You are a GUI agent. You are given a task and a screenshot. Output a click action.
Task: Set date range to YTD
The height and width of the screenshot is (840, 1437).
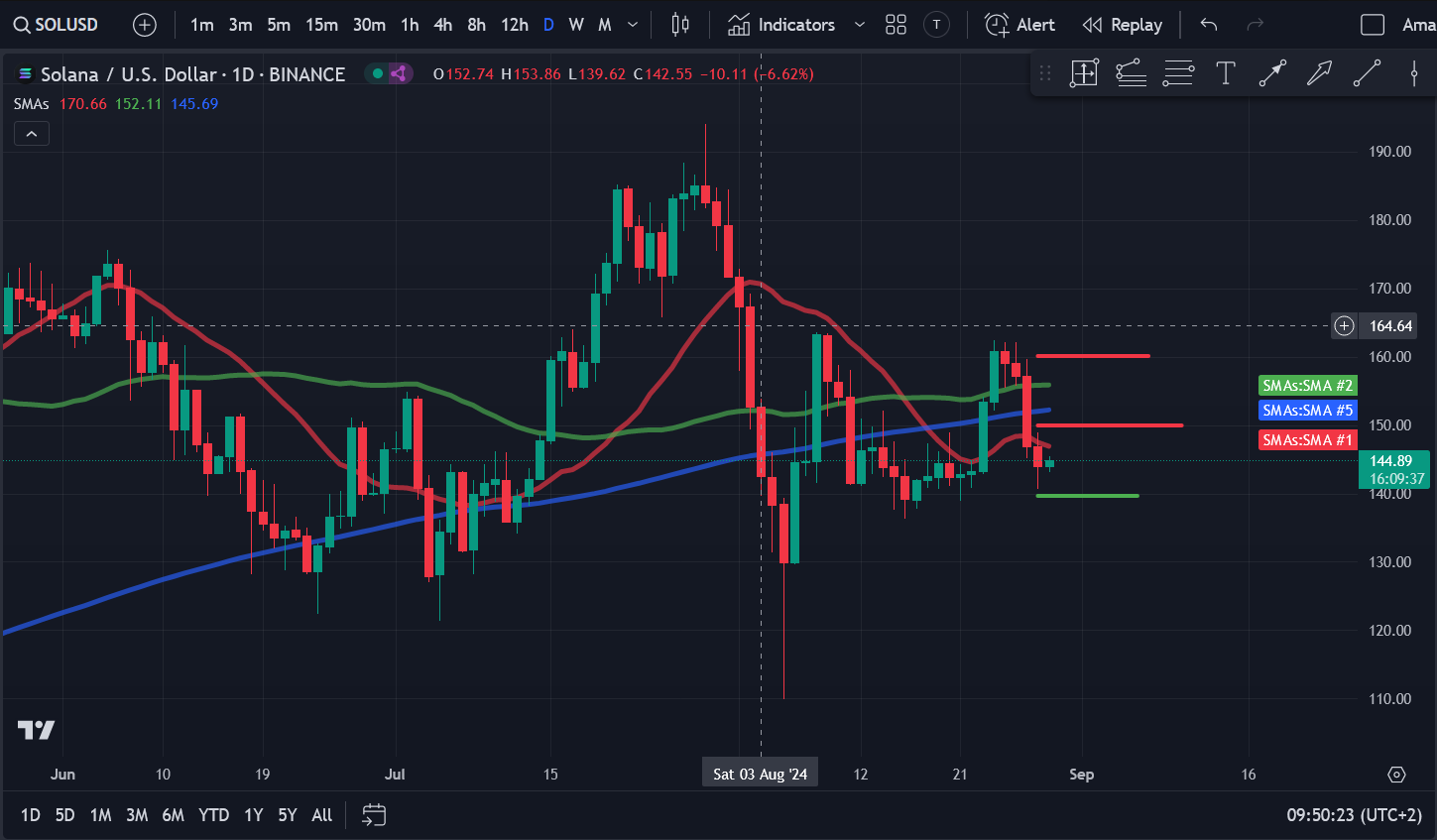(213, 815)
